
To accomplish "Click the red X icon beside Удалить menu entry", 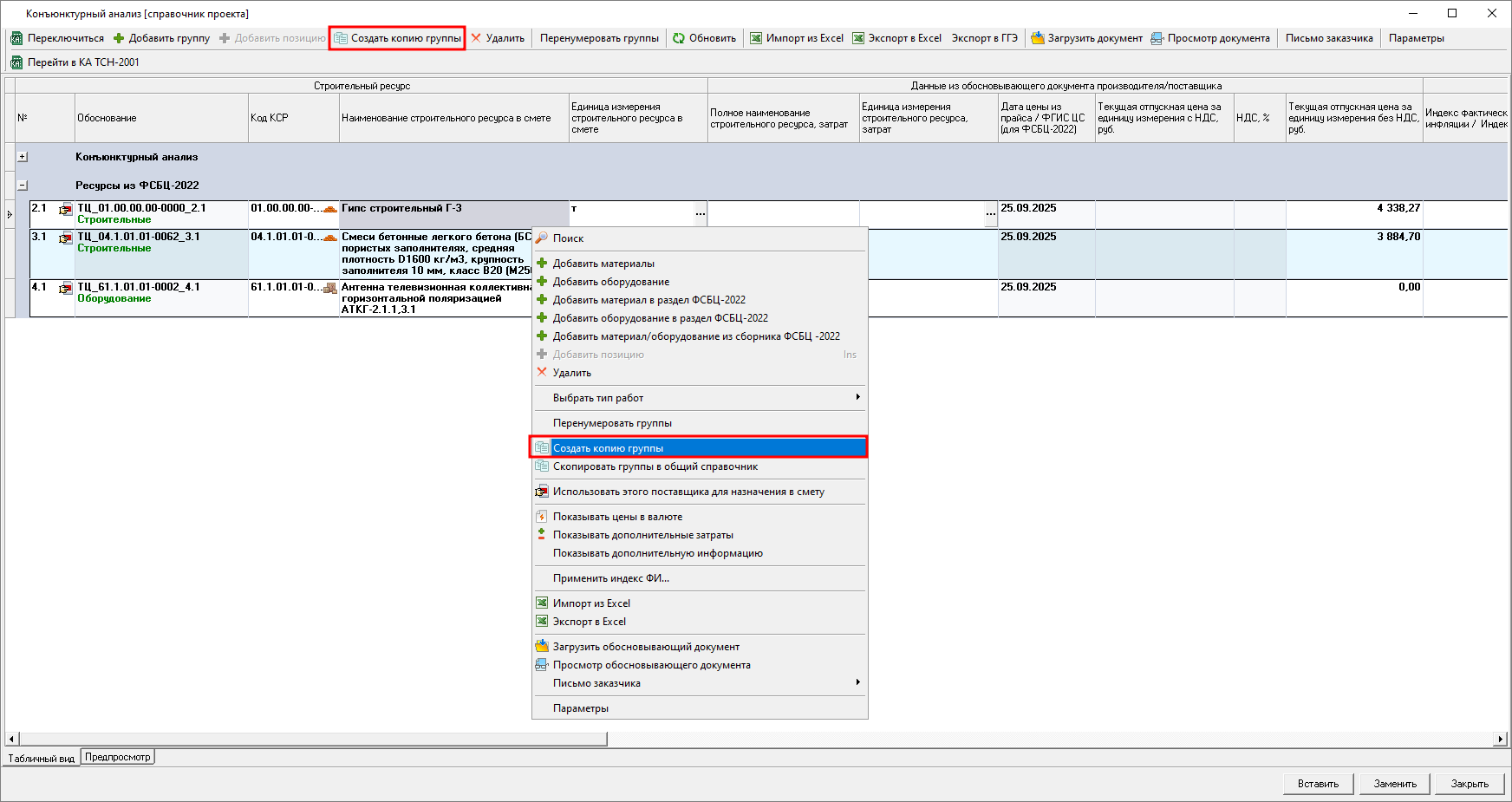I will [542, 372].
